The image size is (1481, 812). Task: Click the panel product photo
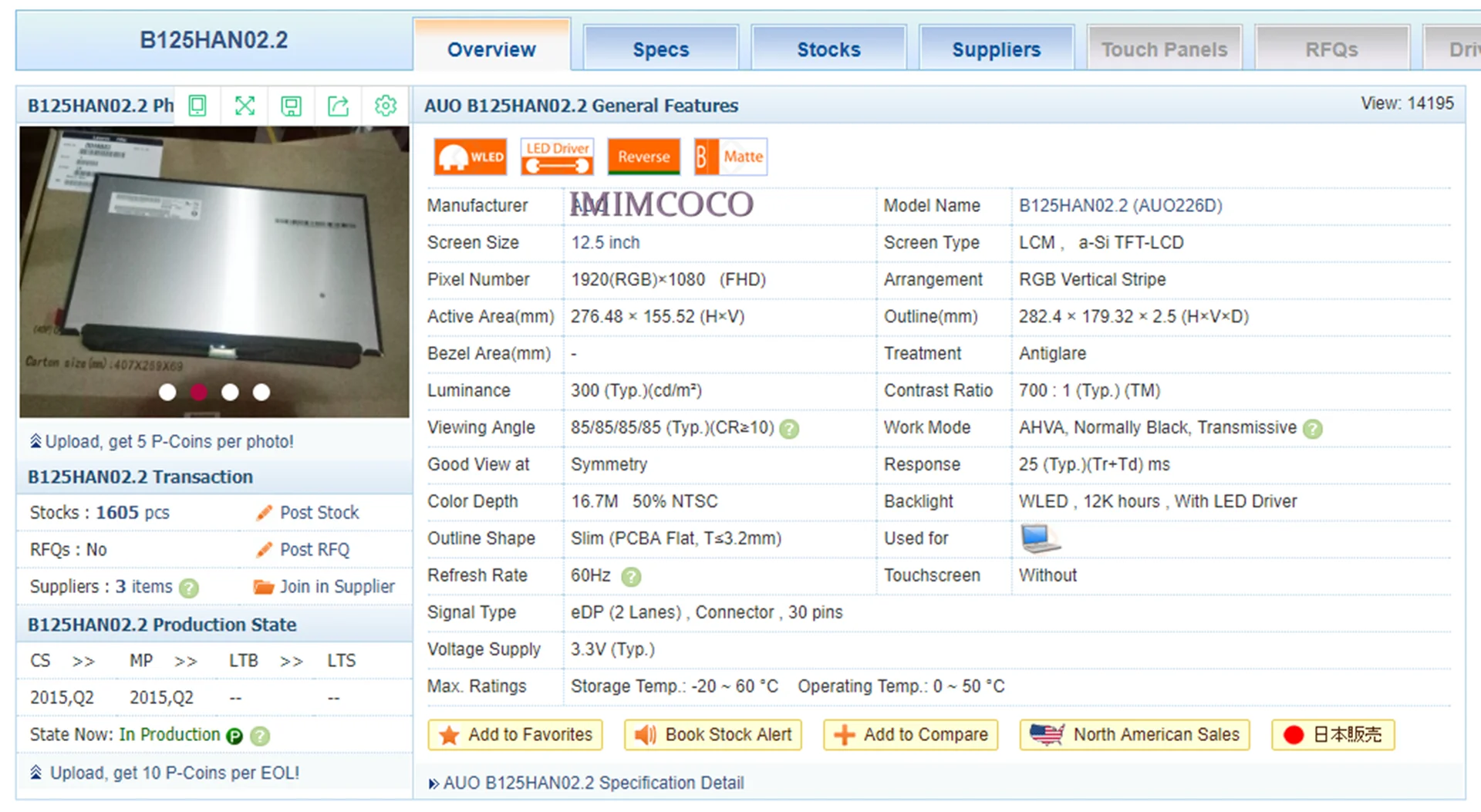coord(214,272)
